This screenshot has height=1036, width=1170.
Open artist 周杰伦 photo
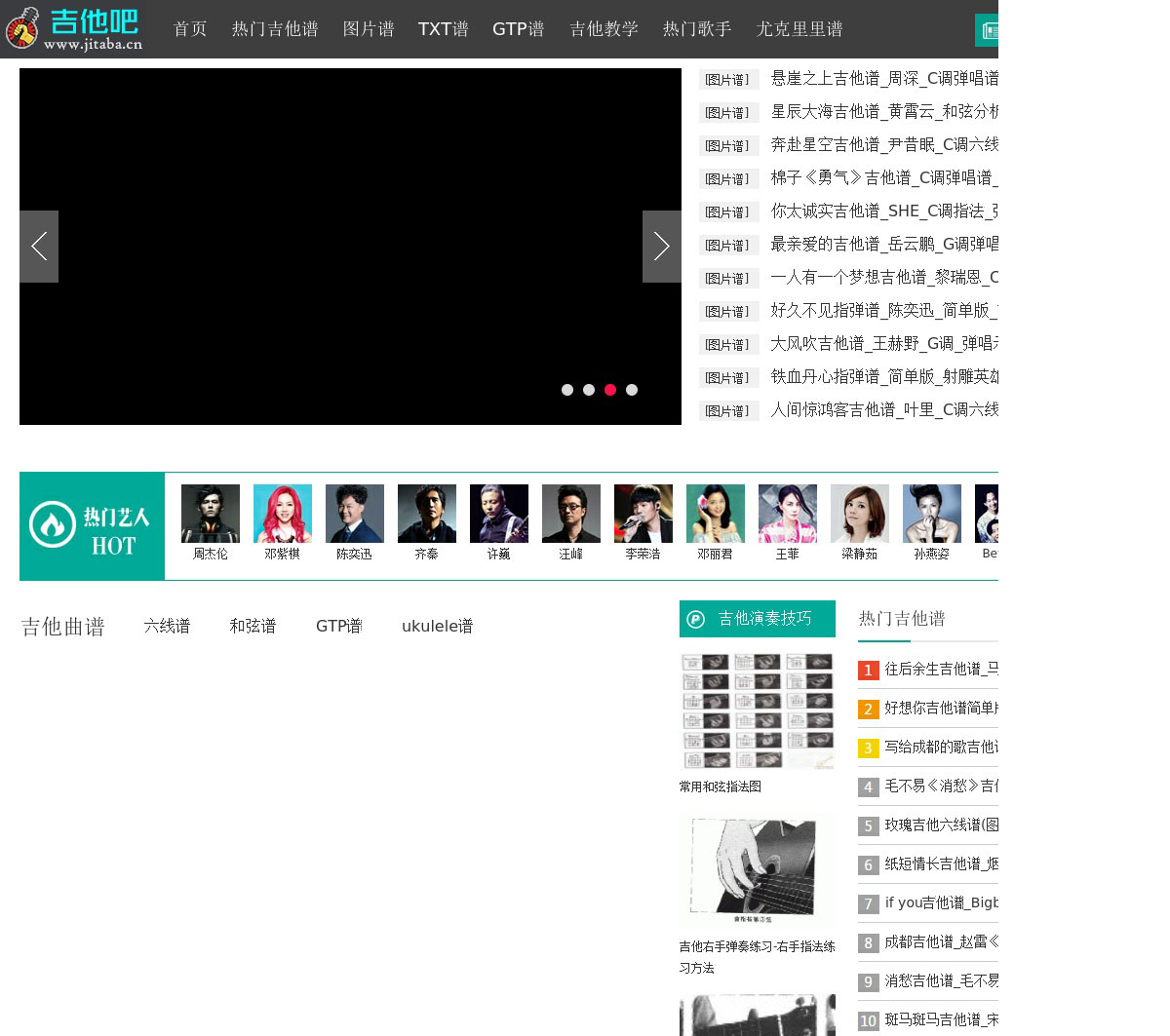[x=211, y=514]
